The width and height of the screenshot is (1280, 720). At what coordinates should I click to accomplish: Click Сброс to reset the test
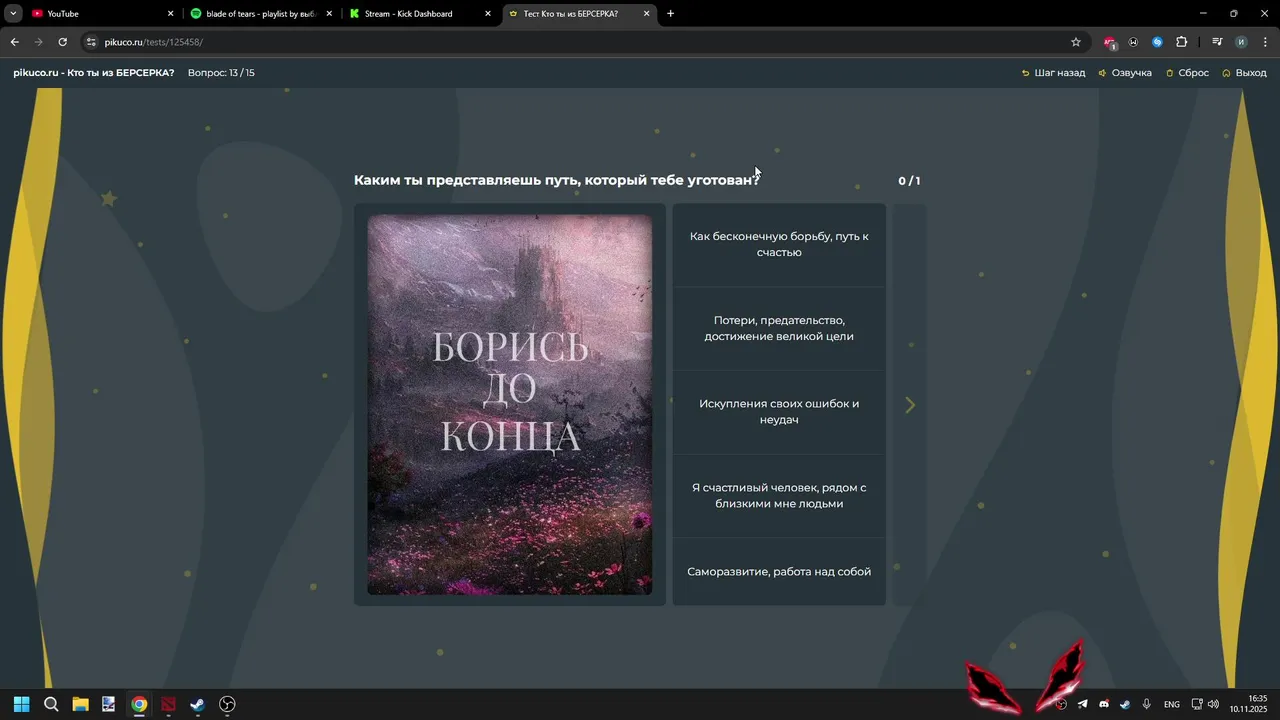coord(1187,73)
